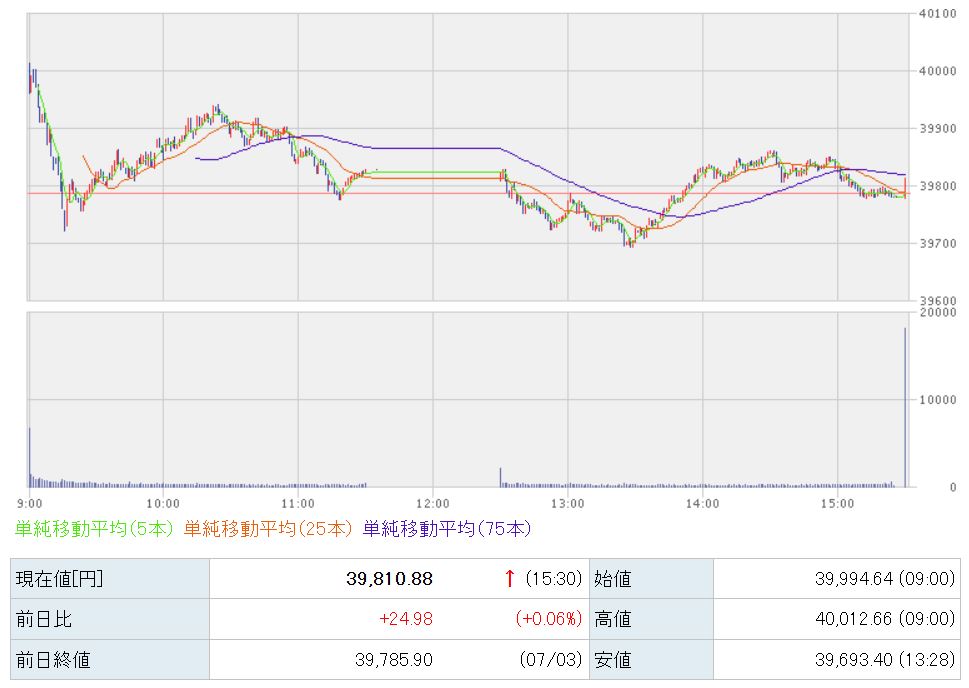Click the red up arrow beside current price

tap(509, 579)
